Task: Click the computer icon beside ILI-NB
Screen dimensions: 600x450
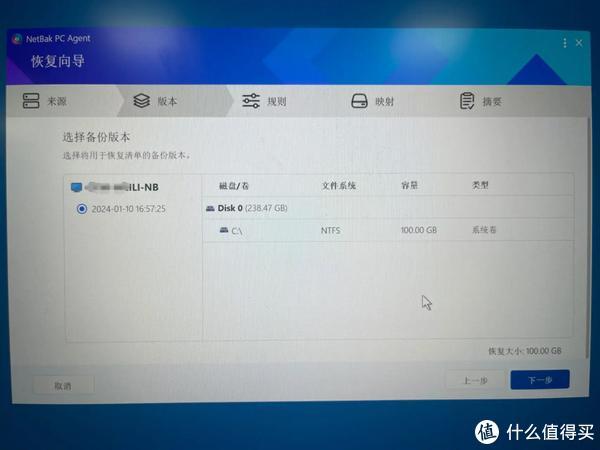Action: point(77,187)
